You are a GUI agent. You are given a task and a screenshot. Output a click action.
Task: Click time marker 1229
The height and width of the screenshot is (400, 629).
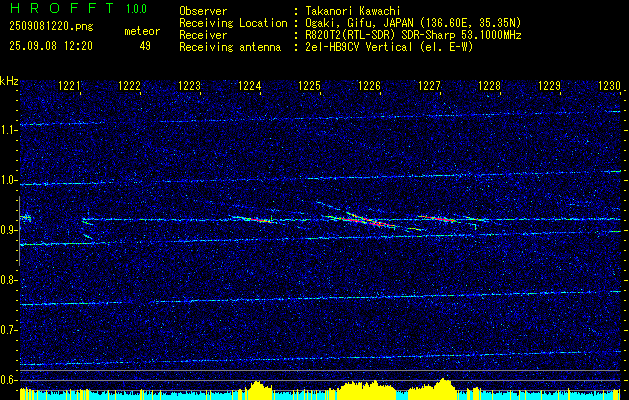(x=550, y=85)
